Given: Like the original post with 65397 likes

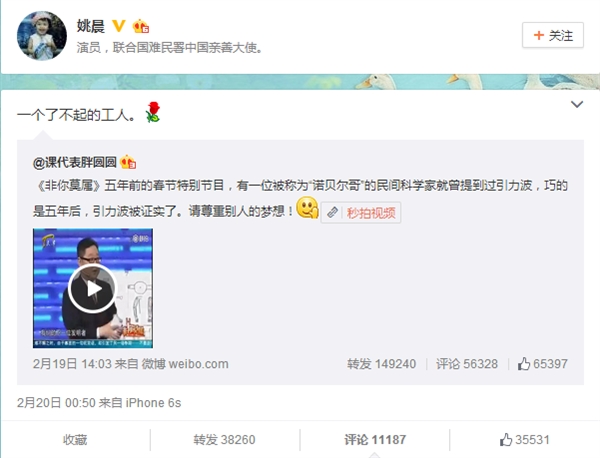Looking at the screenshot, I should 543,363.
